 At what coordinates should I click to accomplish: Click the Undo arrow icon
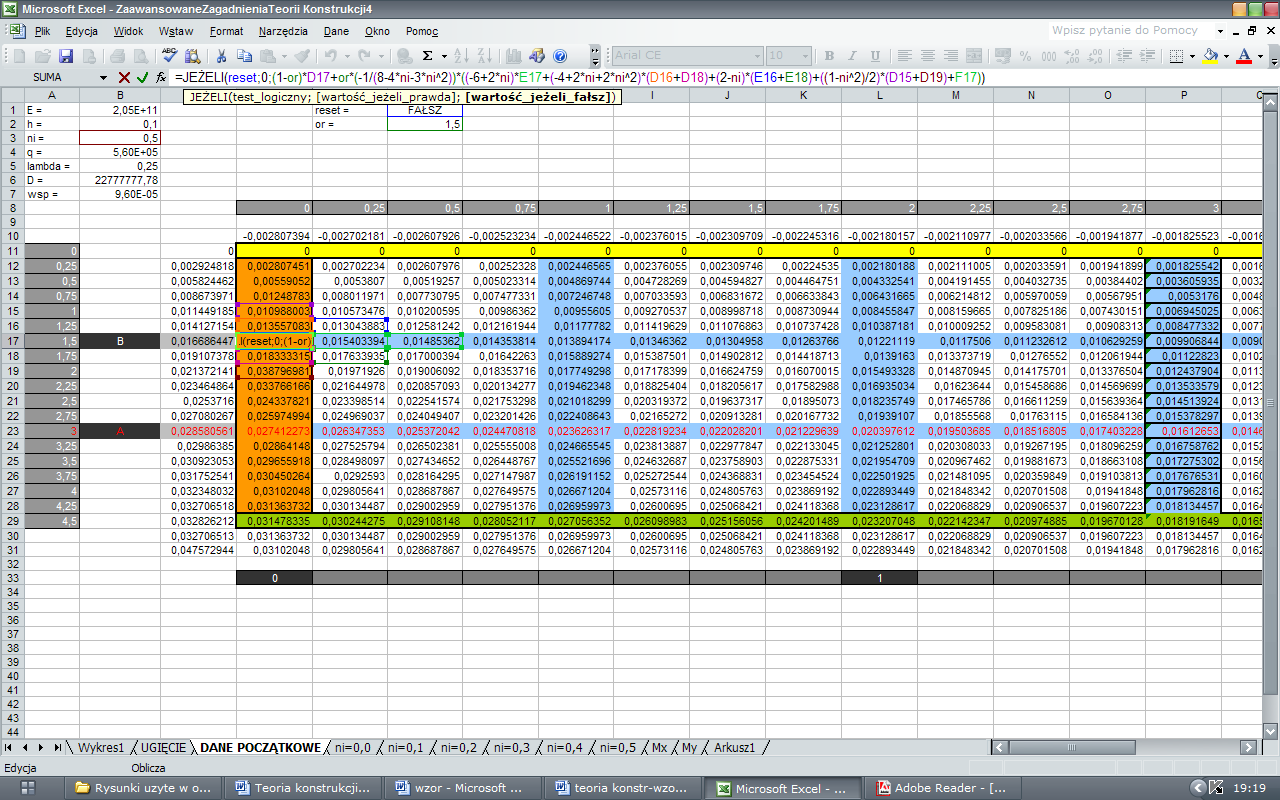click(x=330, y=56)
